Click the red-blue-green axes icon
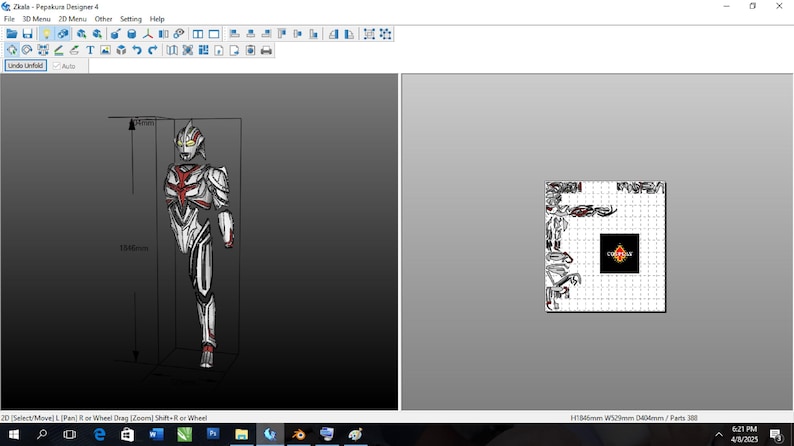This screenshot has height=446, width=794. 147,34
